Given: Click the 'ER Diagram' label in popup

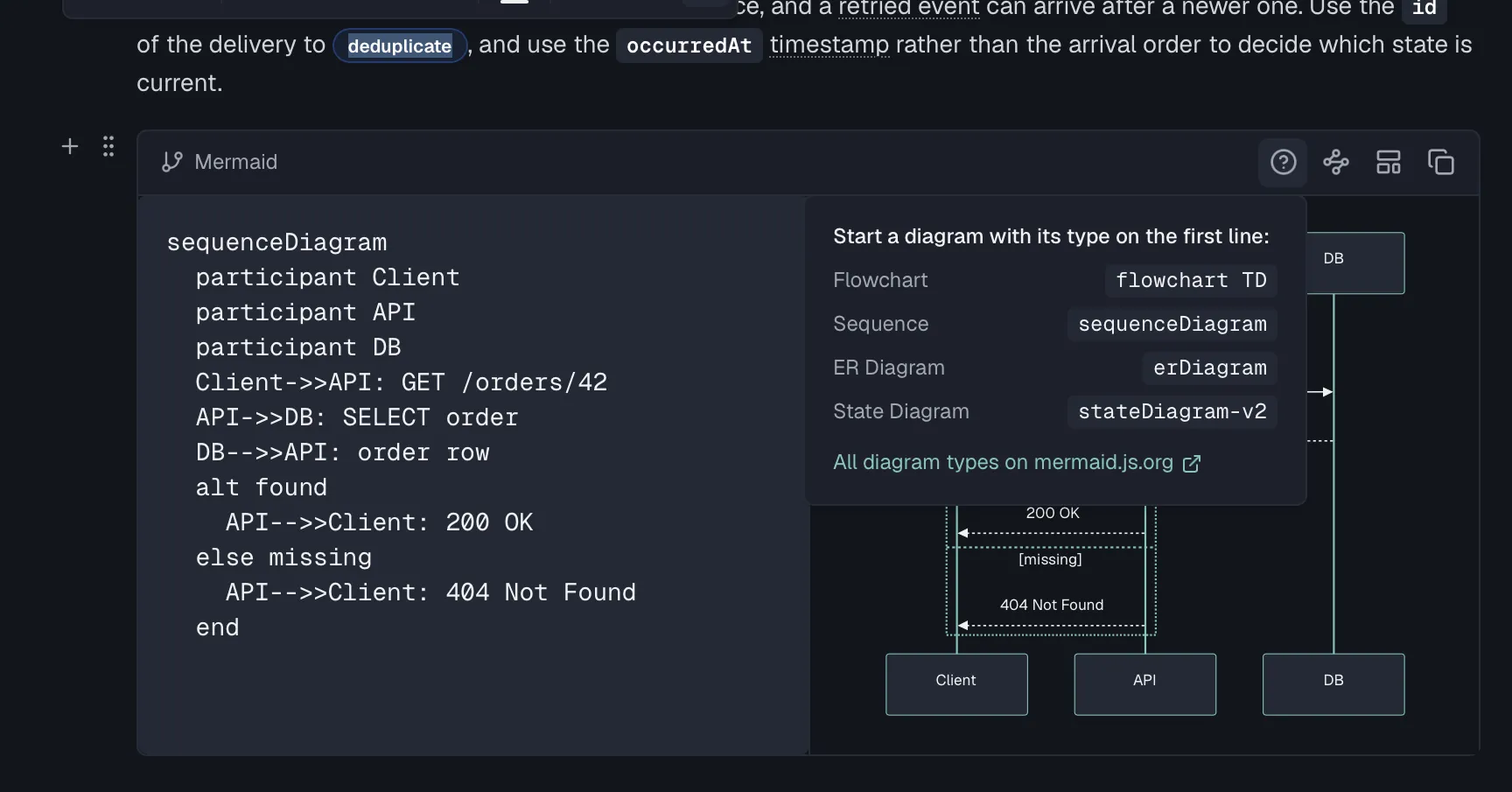Looking at the screenshot, I should [x=889, y=368].
